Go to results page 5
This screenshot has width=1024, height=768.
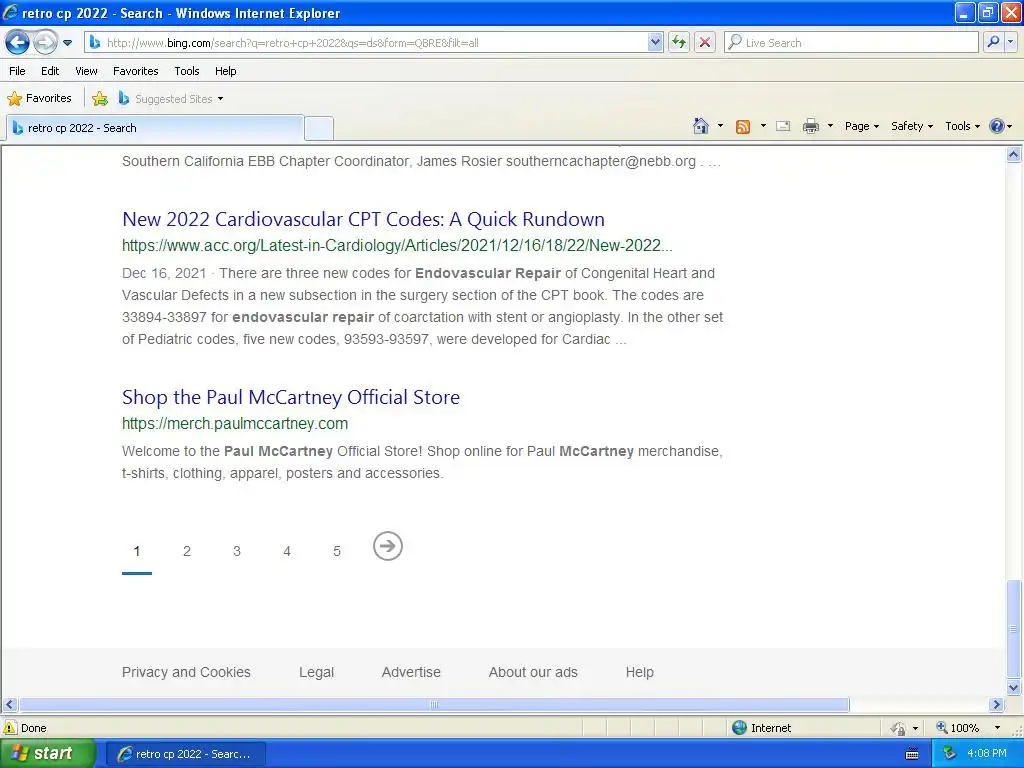coord(337,551)
